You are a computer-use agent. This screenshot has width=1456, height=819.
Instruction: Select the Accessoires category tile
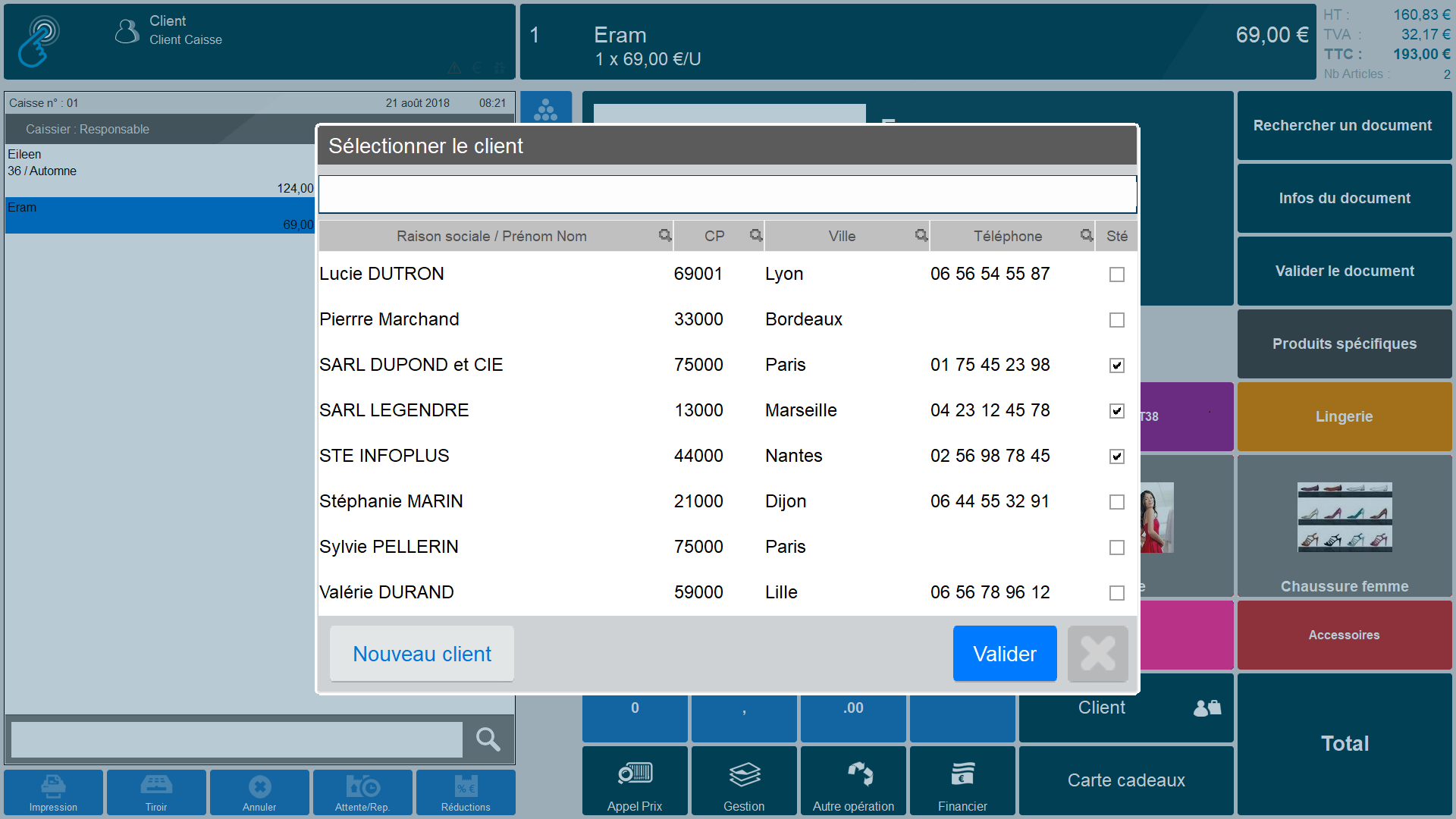(1345, 635)
